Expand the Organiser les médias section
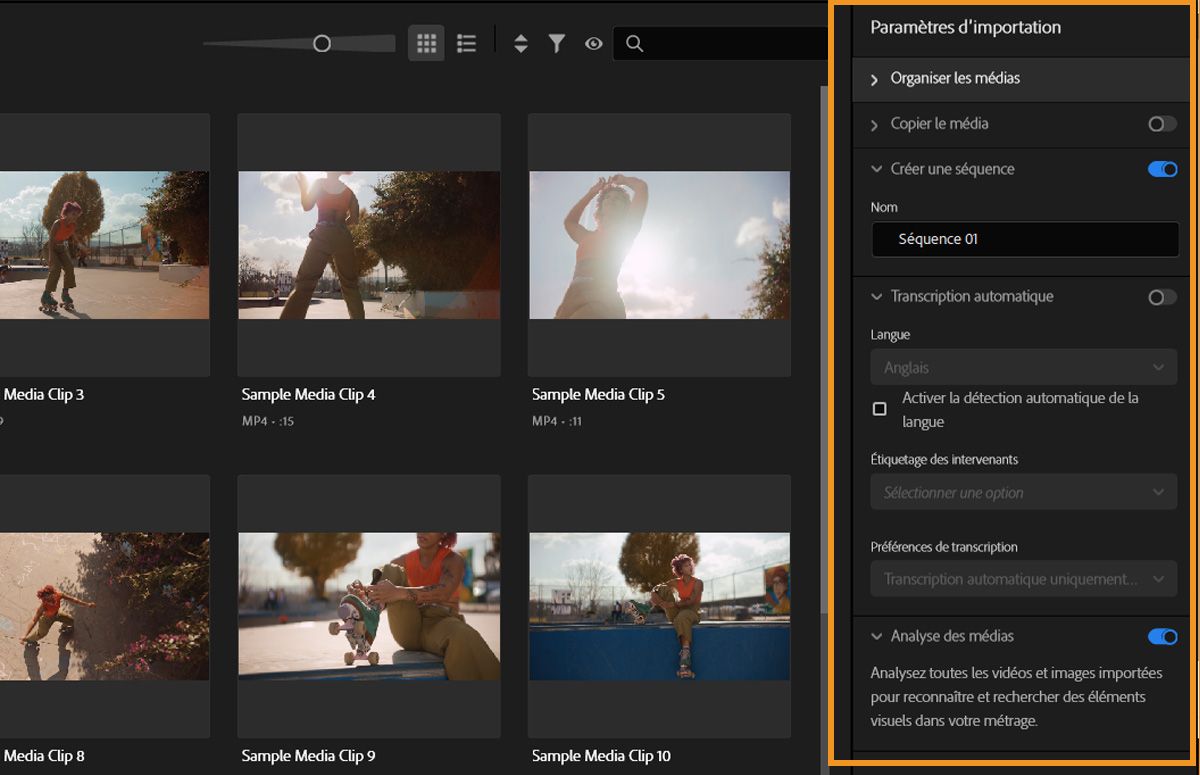 coord(873,79)
